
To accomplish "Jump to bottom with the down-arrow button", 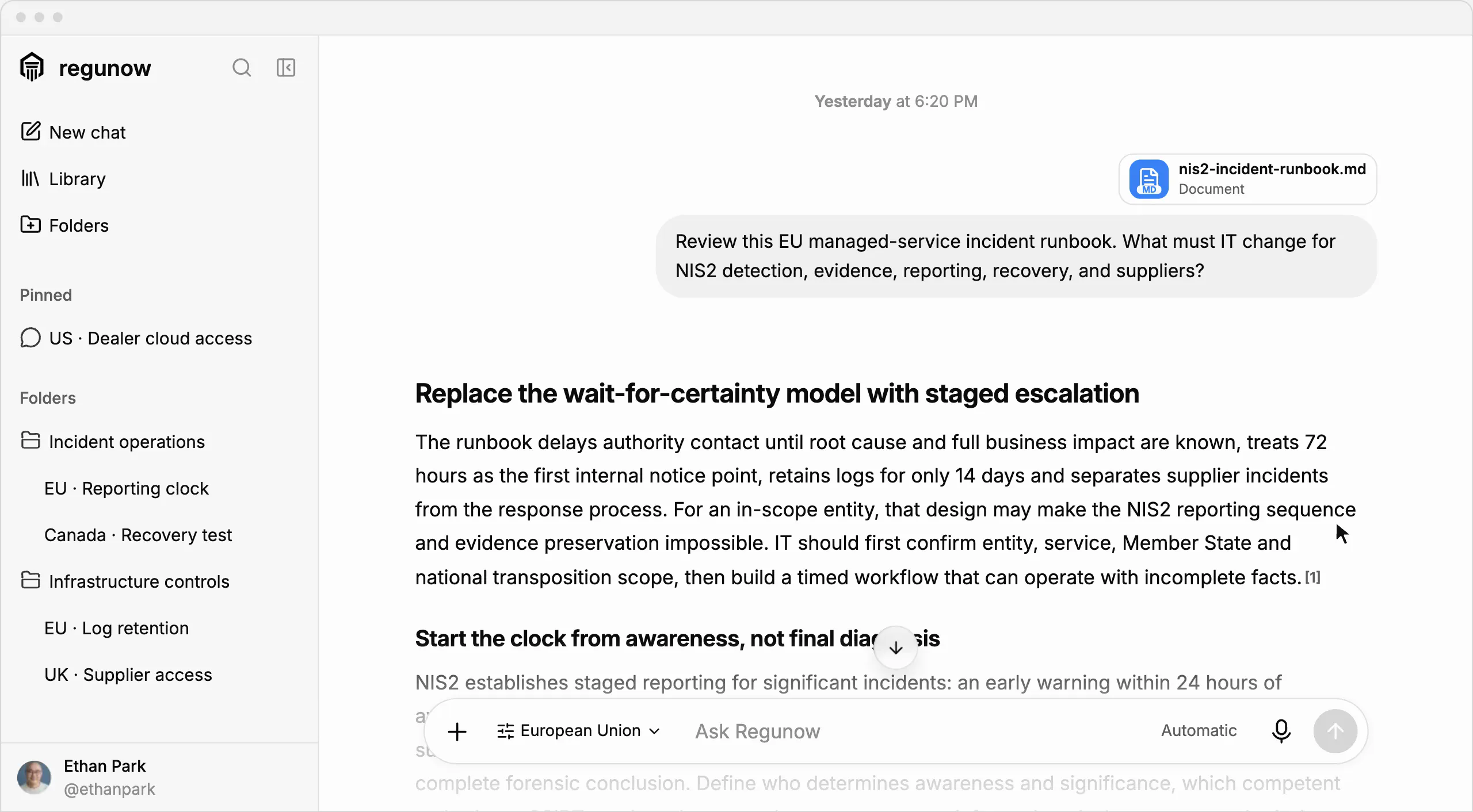I will (895, 648).
